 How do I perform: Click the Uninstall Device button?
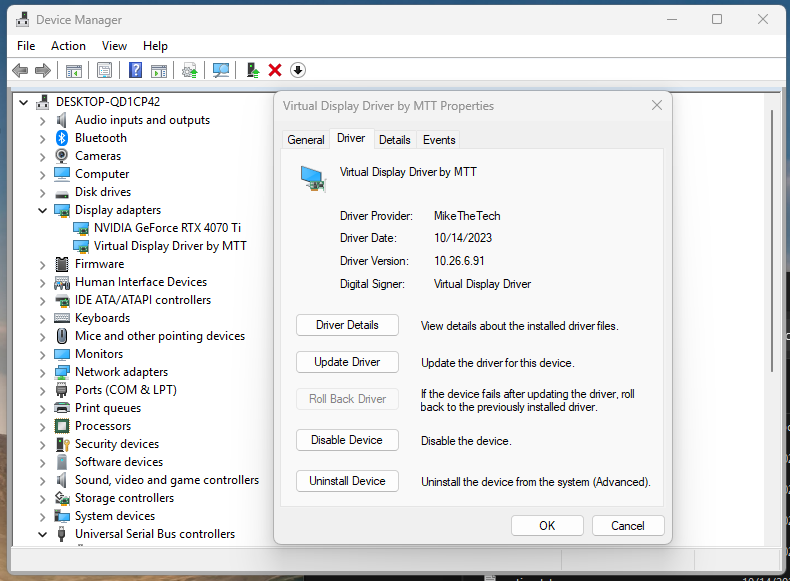(347, 481)
